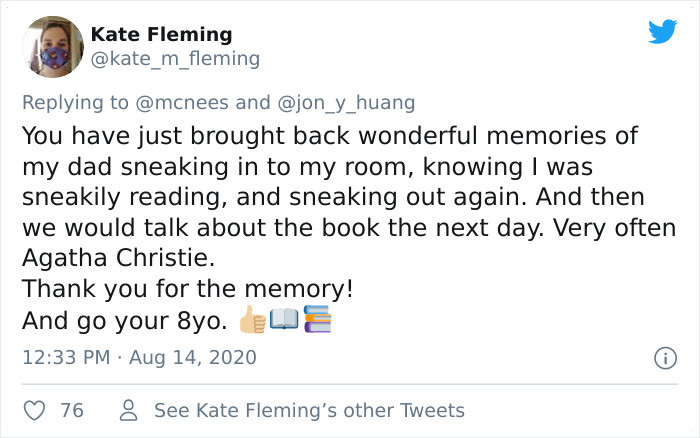Click the thumbs up emoji
Viewport: 700px width, 438px height.
(252, 320)
